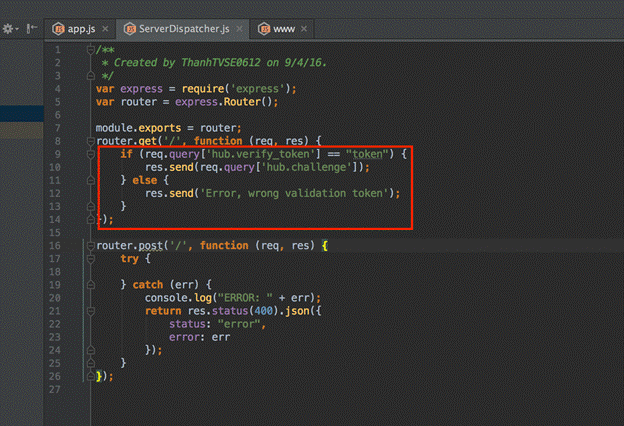Collapse the else block fold at line 11
624x426 pixels.
pos(91,180)
